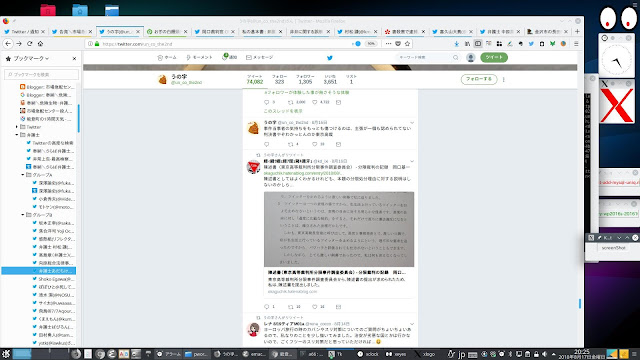Open the フォロー count 323 profile stat
640x360 pixels.
(280, 79)
